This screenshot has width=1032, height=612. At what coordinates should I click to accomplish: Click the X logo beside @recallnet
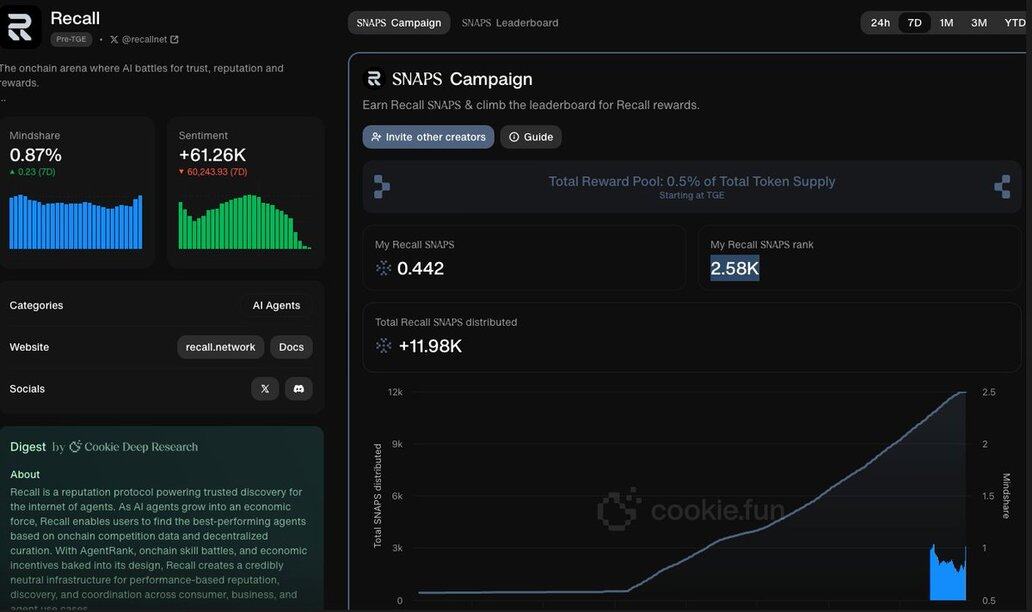pos(115,39)
